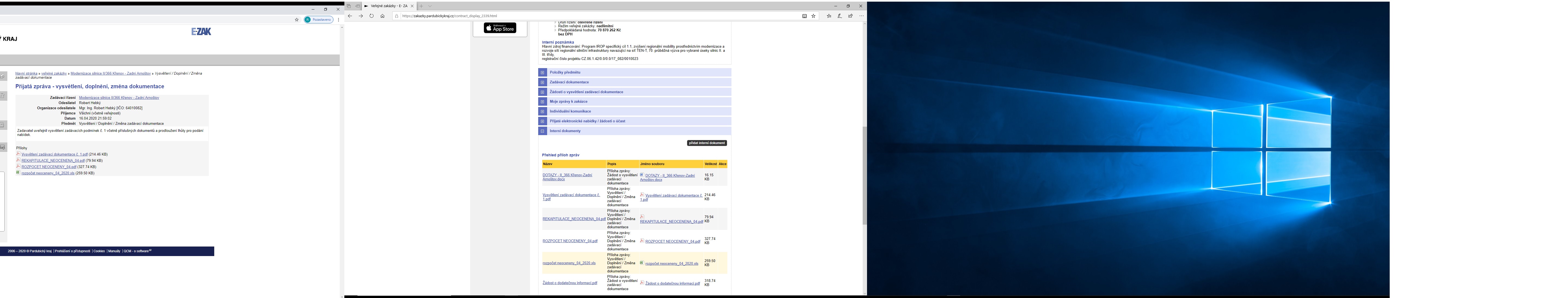Bookmark page with Chrome star icon
The image size is (1568, 298).
pos(297,20)
